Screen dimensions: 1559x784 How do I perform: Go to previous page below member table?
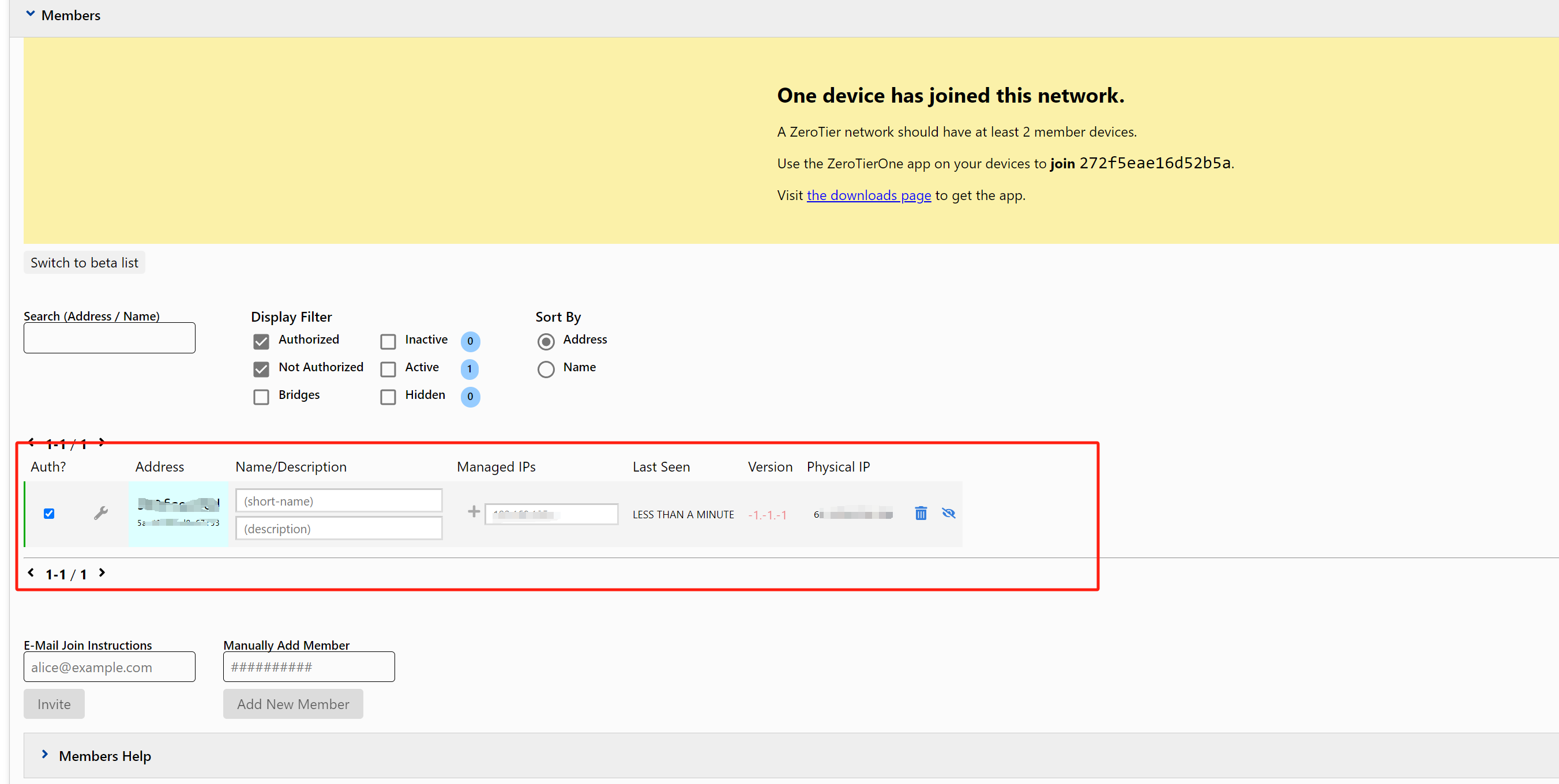pos(31,572)
